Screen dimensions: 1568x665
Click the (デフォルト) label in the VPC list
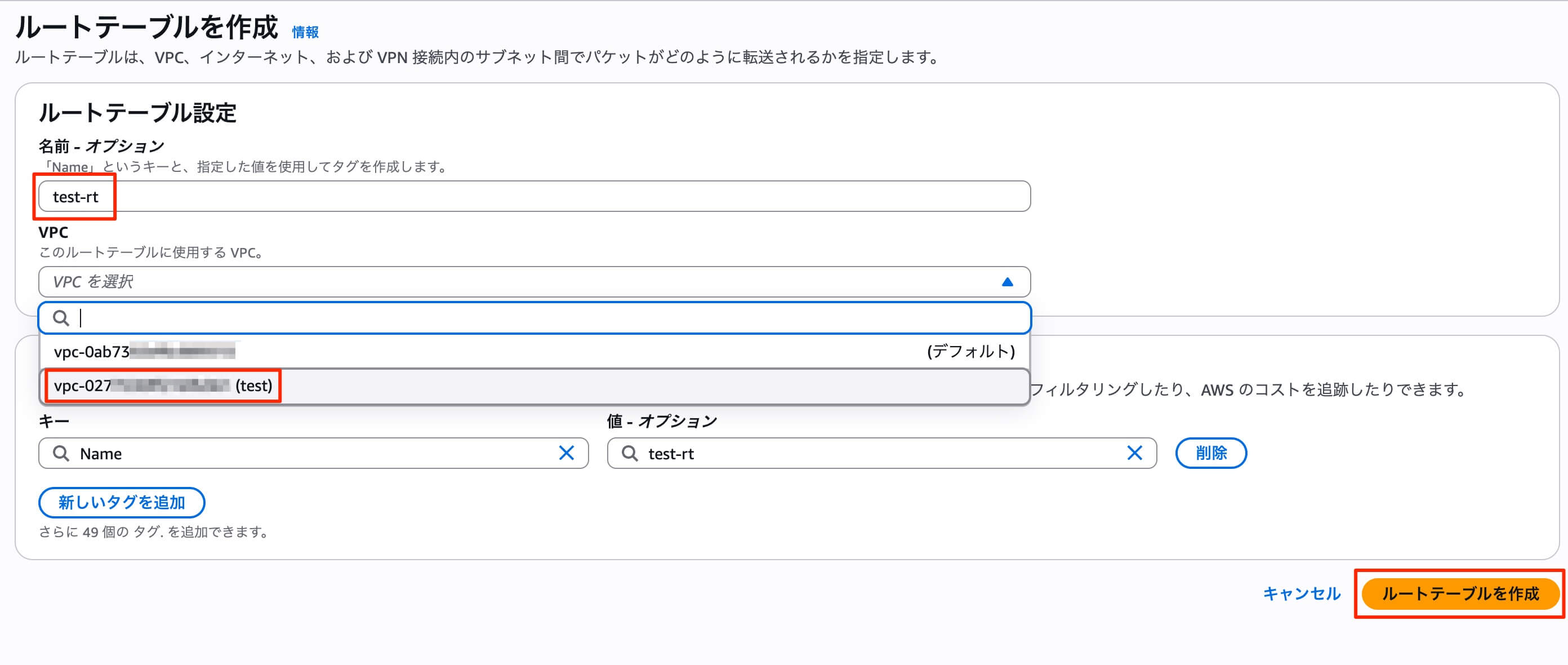970,352
